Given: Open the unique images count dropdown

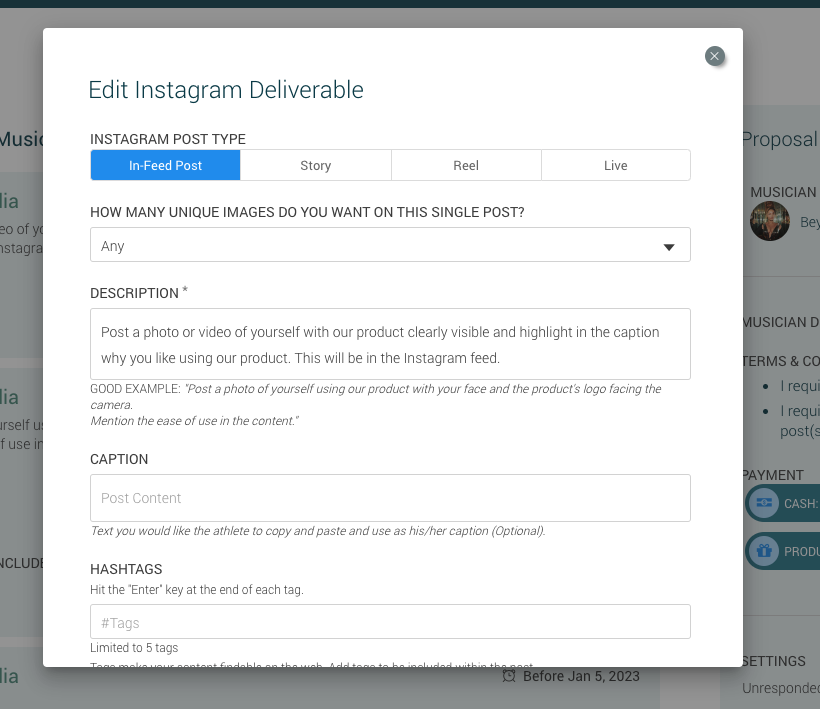Looking at the screenshot, I should (x=390, y=245).
